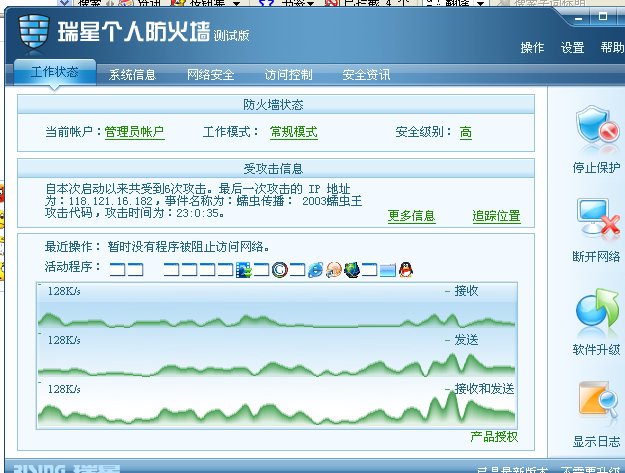Minimize the Rising firewall window
625x473 pixels.
pyautogui.click(x=579, y=17)
